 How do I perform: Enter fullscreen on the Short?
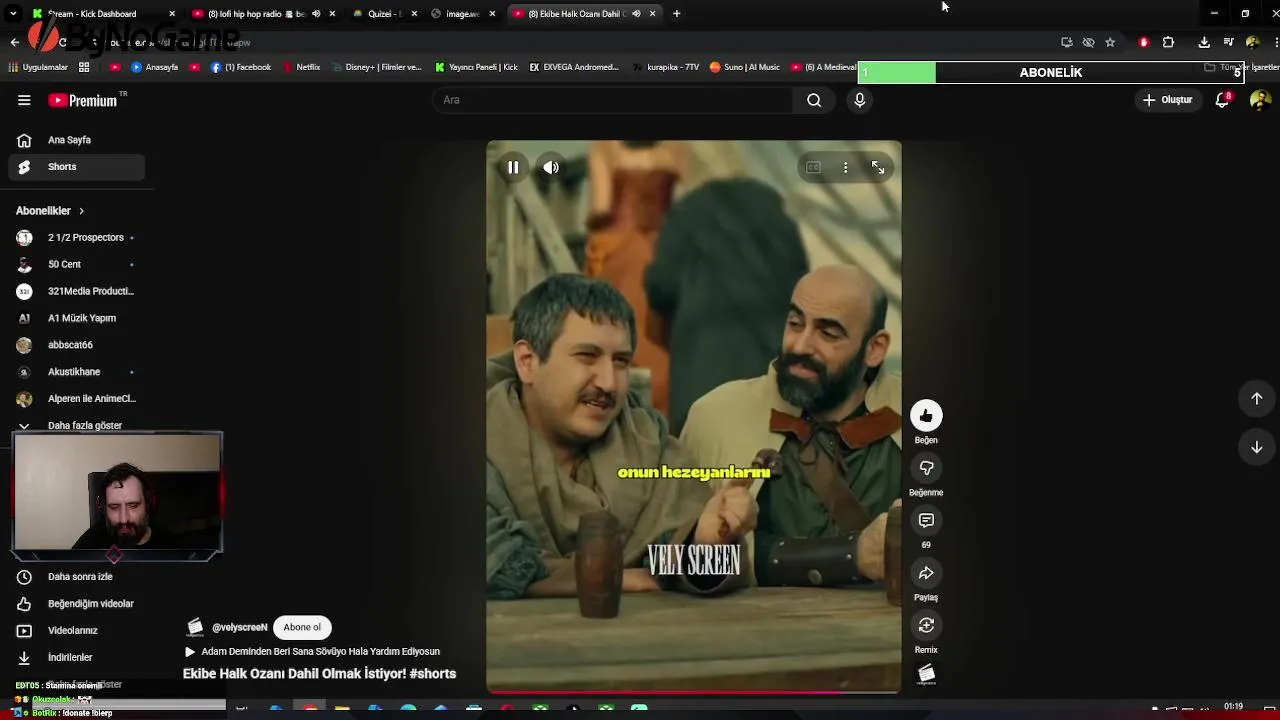877,168
